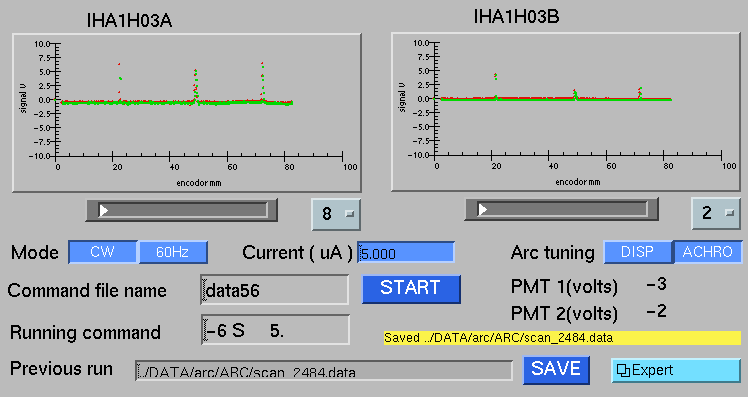The image size is (748, 397).
Task: Select 60Hz mode
Action: 173,252
